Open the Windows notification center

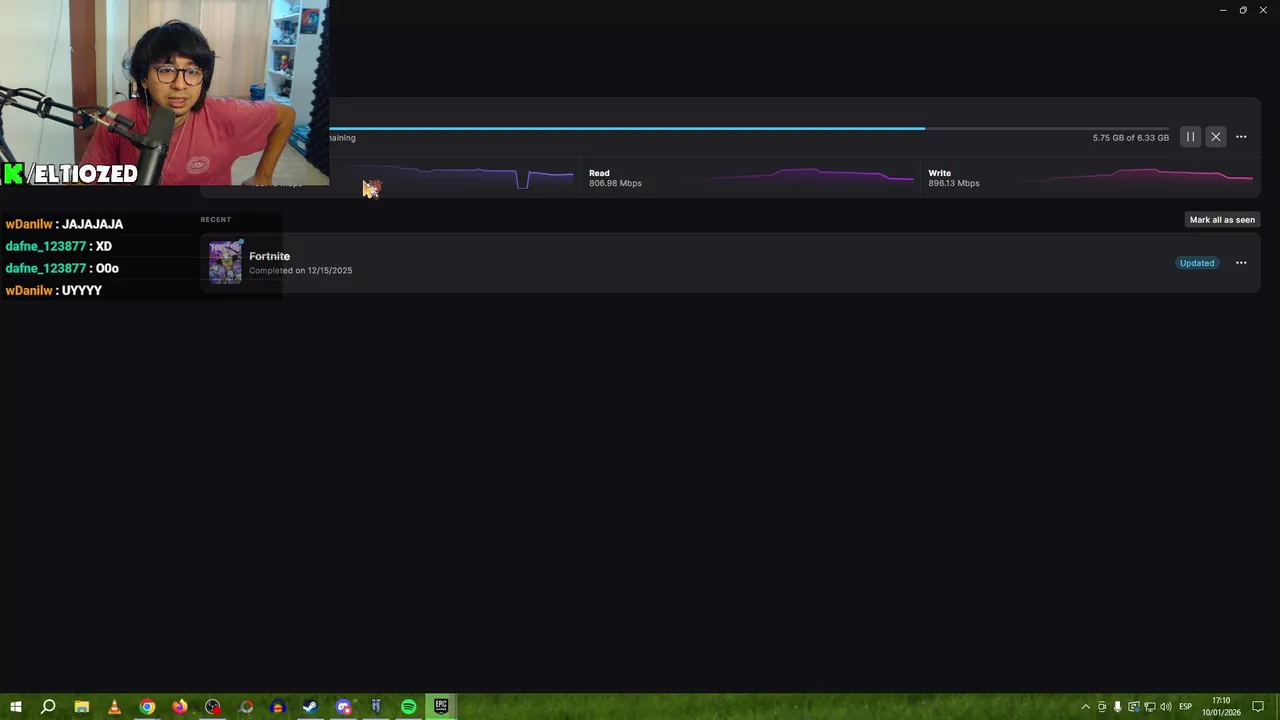tap(1258, 707)
